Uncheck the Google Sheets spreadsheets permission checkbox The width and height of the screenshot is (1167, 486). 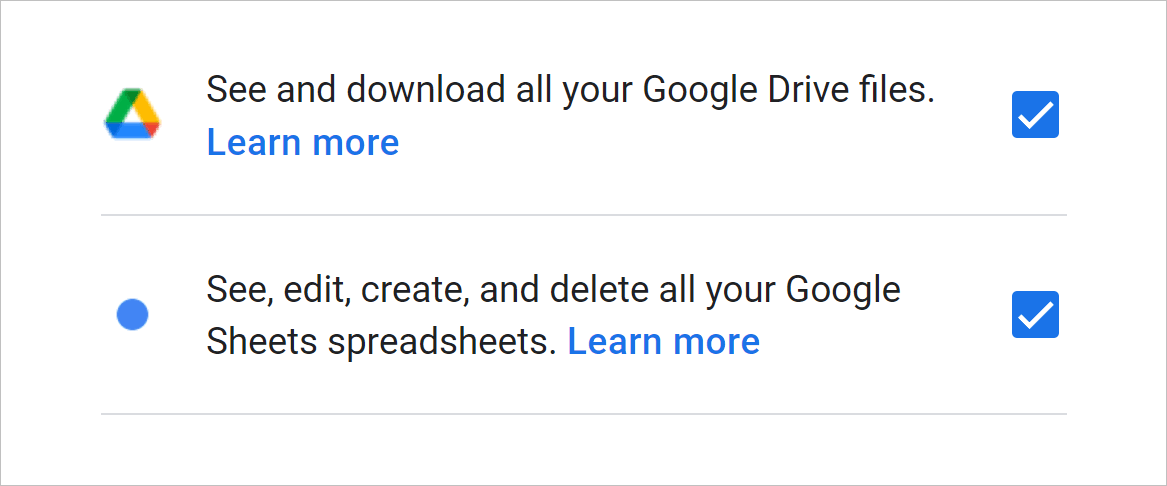click(1035, 315)
